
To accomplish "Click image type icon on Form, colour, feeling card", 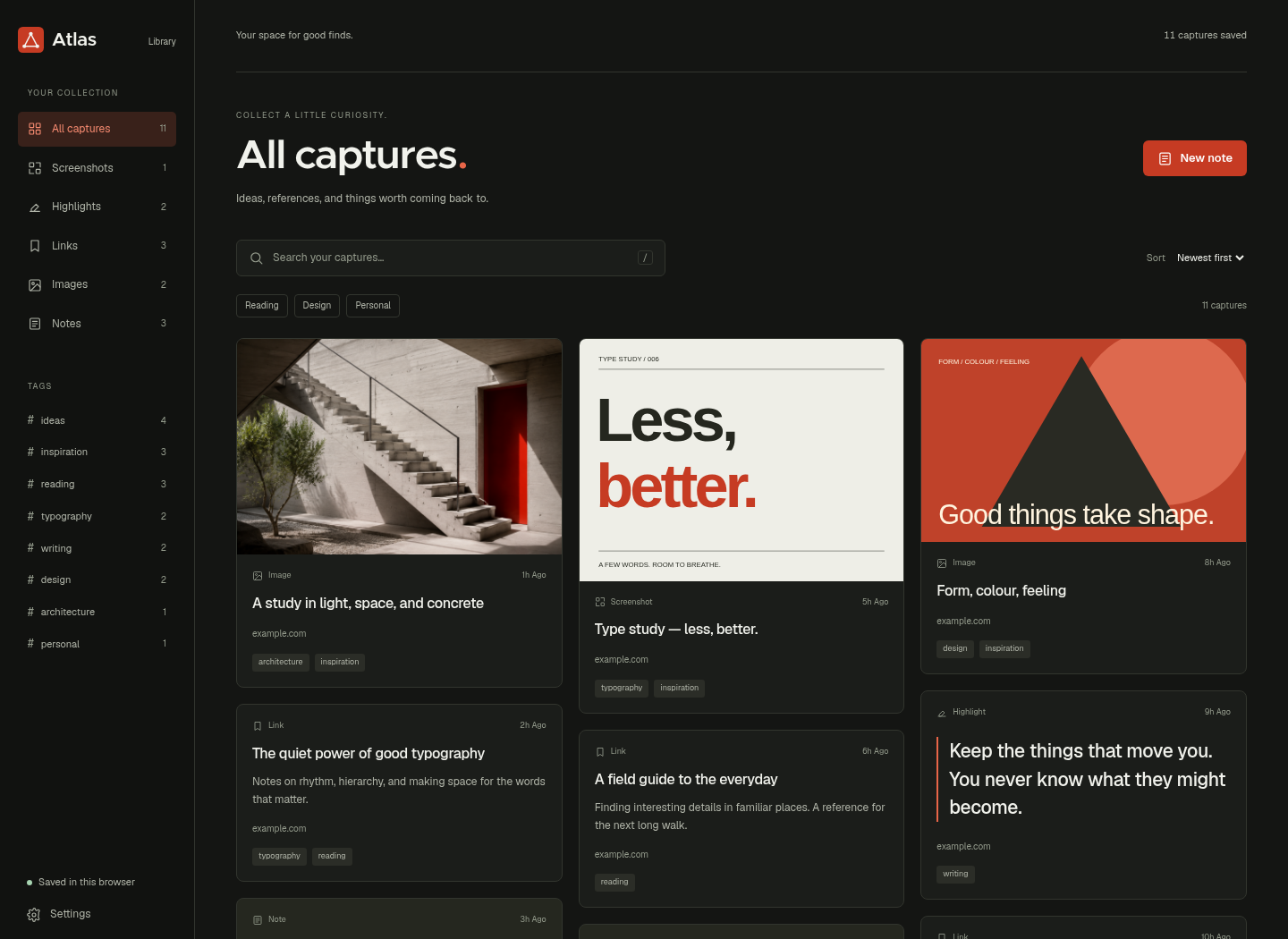I will (x=942, y=563).
